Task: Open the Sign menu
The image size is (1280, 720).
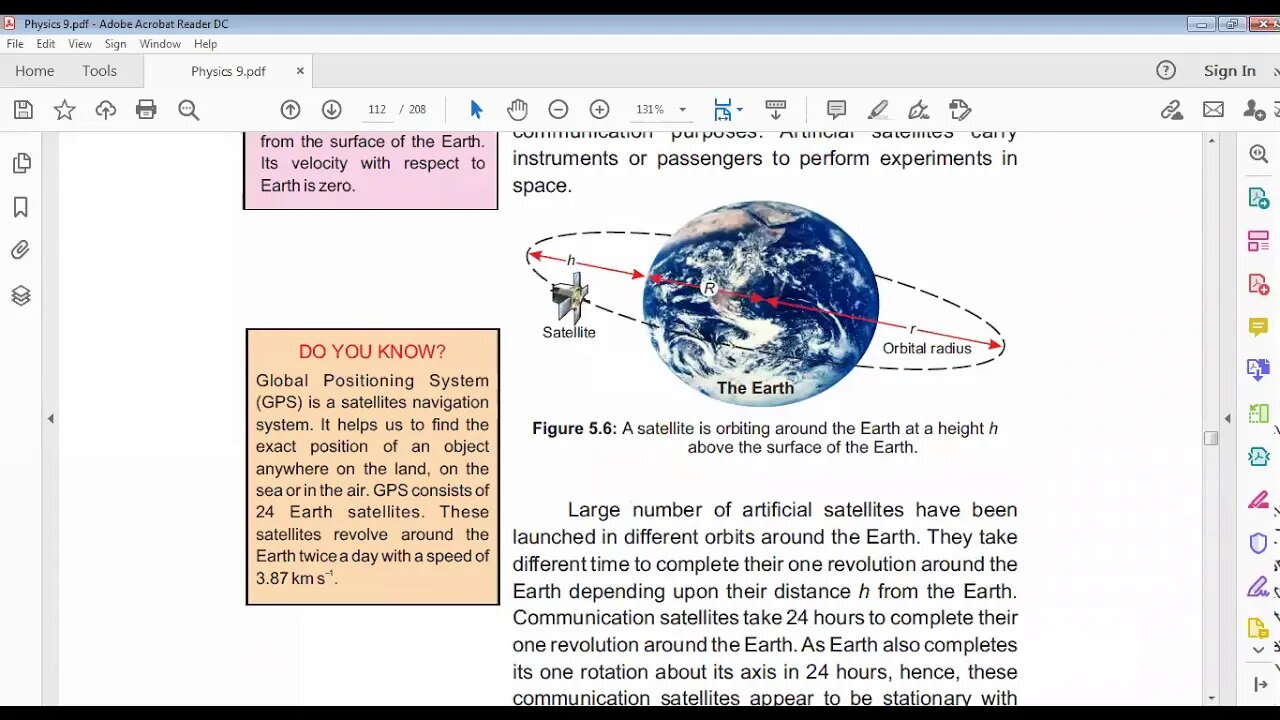Action: pos(115,44)
